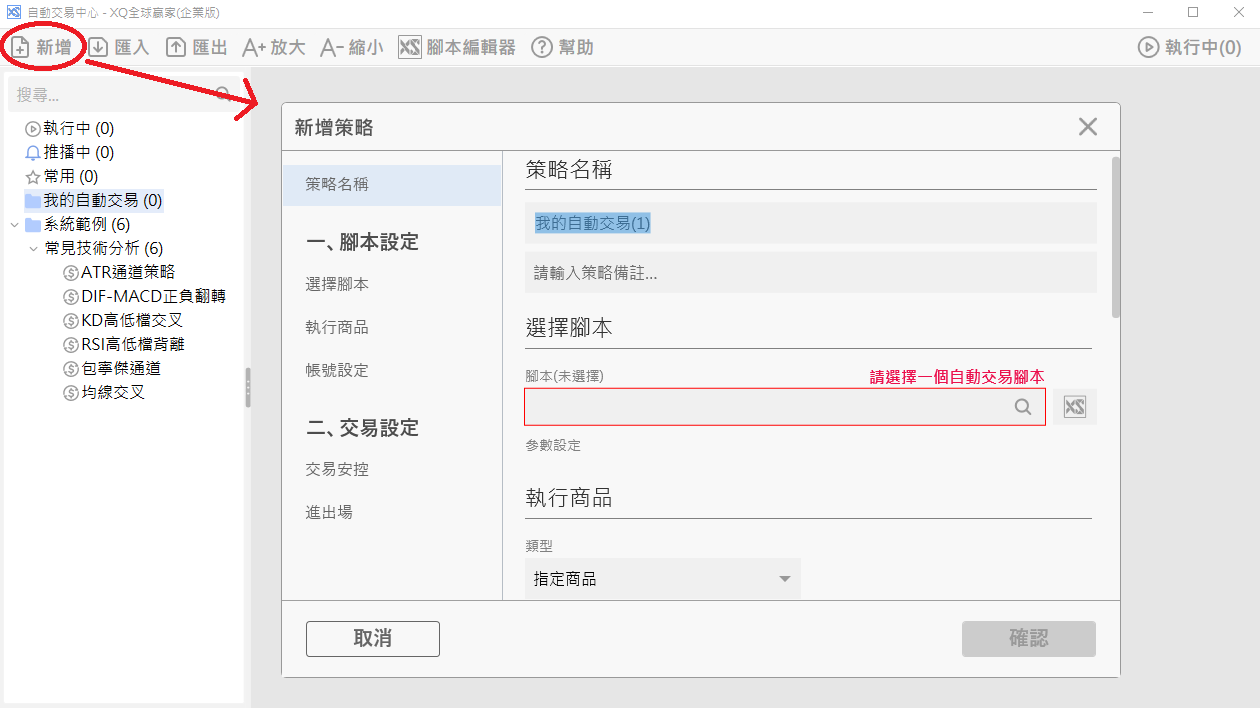
Task: Click the 取消 button
Action: coord(372,639)
